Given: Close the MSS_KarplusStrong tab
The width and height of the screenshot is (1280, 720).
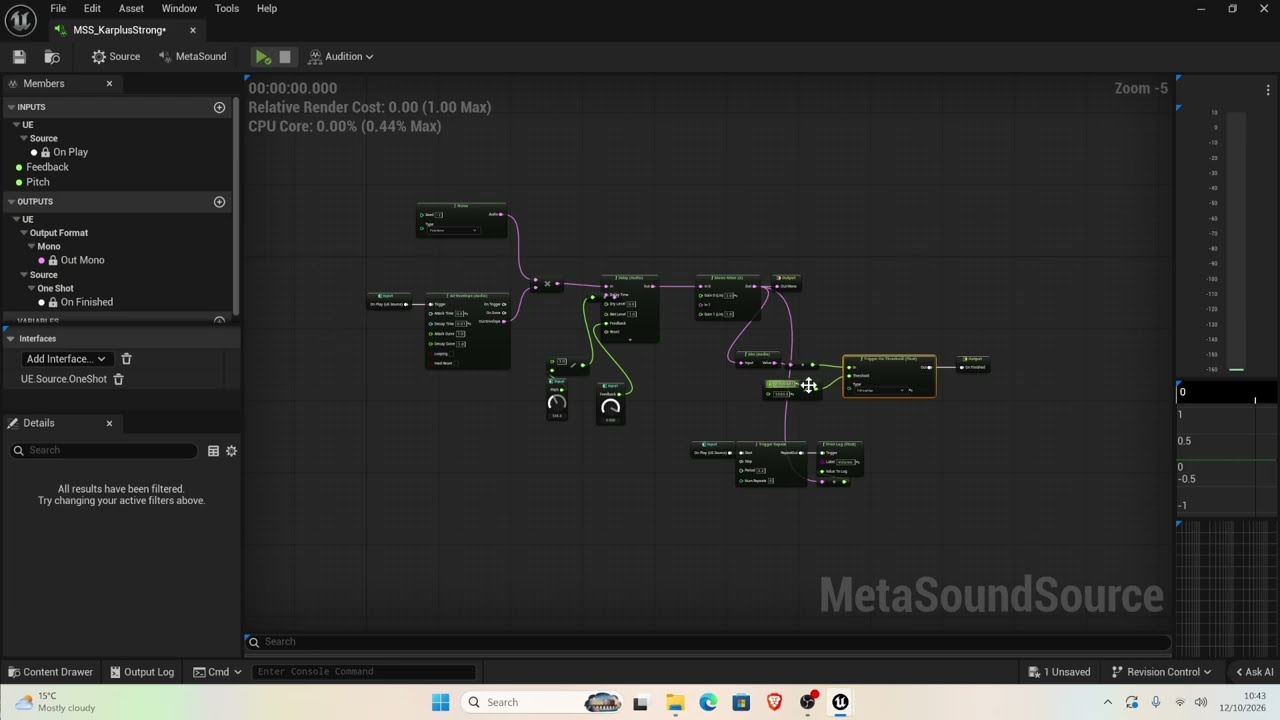Looking at the screenshot, I should pyautogui.click(x=193, y=30).
